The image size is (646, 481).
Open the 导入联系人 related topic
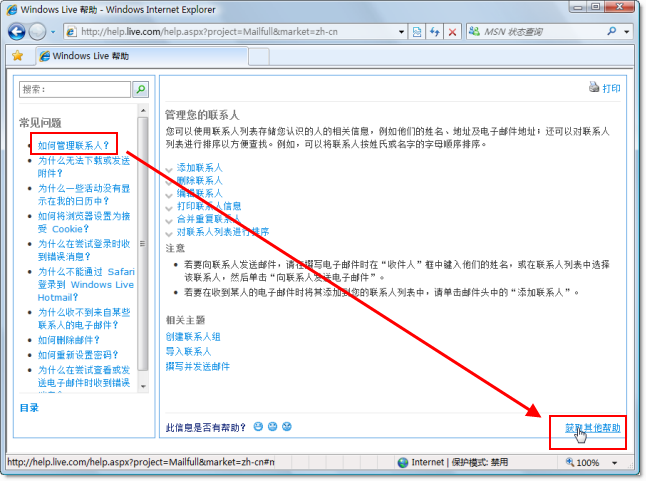pos(188,352)
